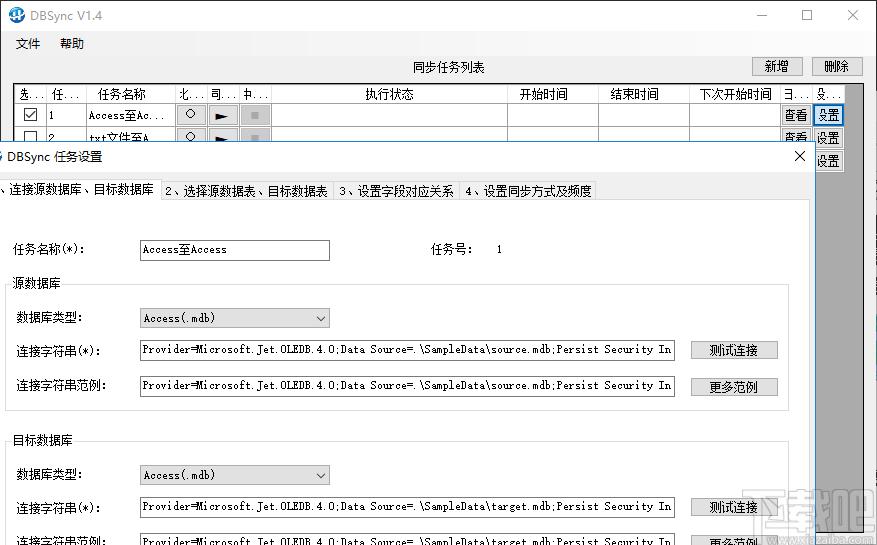877x545 pixels.
Task: Click the 下次开始时间 column header
Action: click(734, 94)
